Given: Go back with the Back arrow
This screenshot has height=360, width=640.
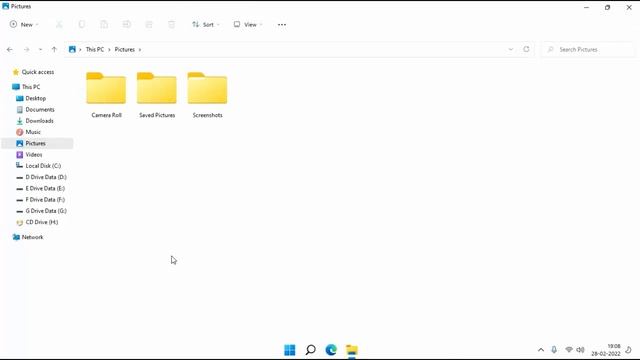Looking at the screenshot, I should (10, 49).
